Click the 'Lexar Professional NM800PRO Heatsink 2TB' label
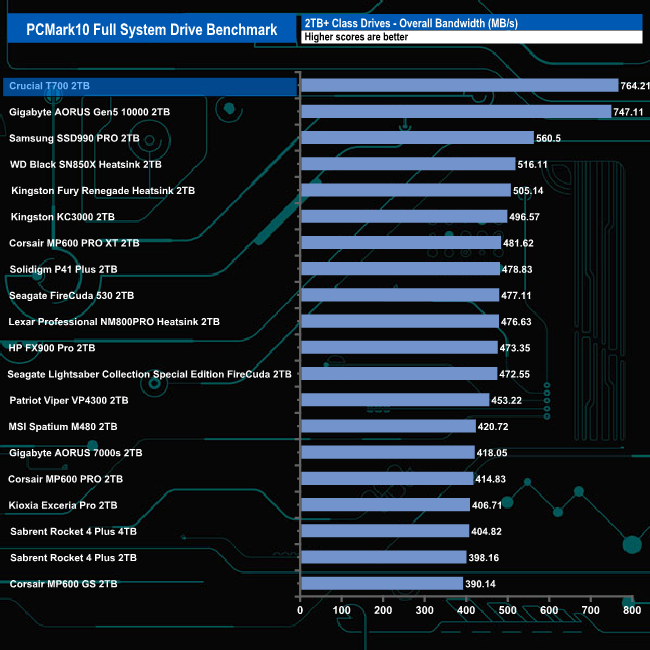Image resolution: width=650 pixels, height=650 pixels. 114,322
